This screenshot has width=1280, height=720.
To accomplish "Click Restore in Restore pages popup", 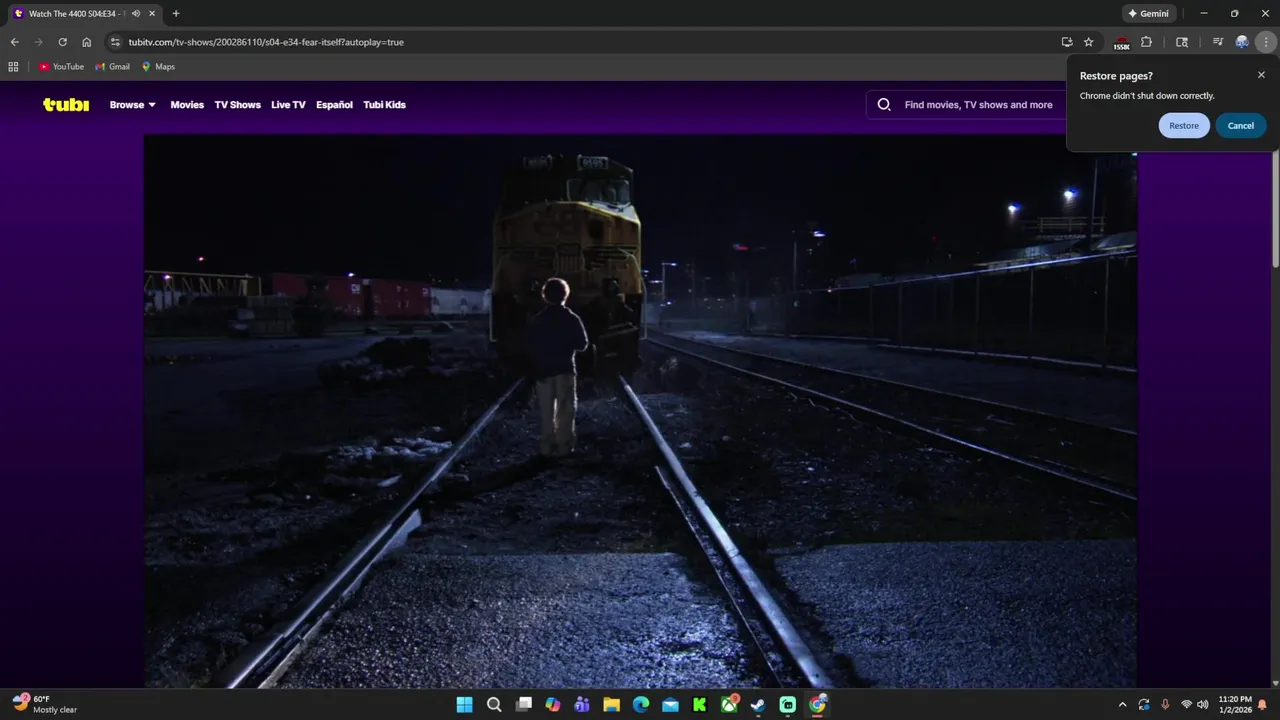I will tap(1184, 126).
